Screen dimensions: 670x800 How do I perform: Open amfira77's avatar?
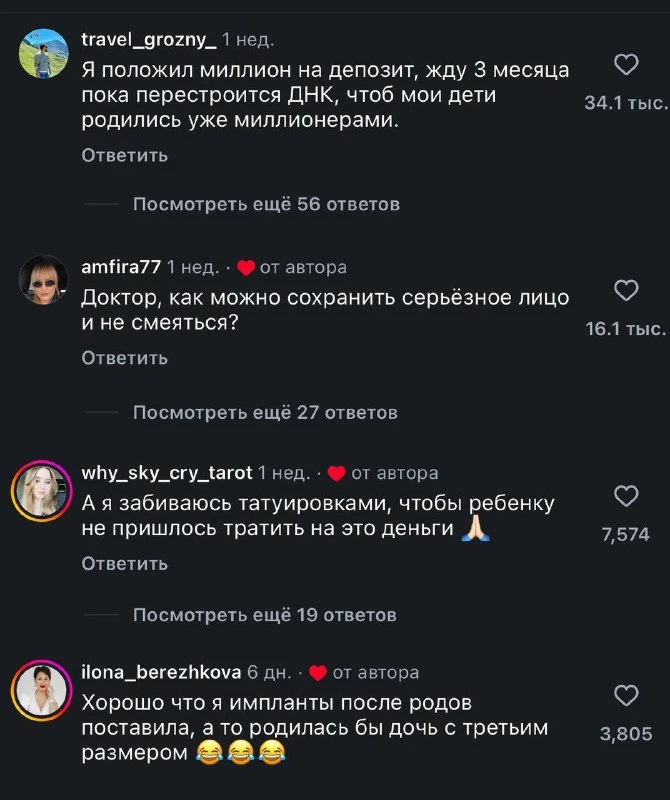[x=42, y=279]
